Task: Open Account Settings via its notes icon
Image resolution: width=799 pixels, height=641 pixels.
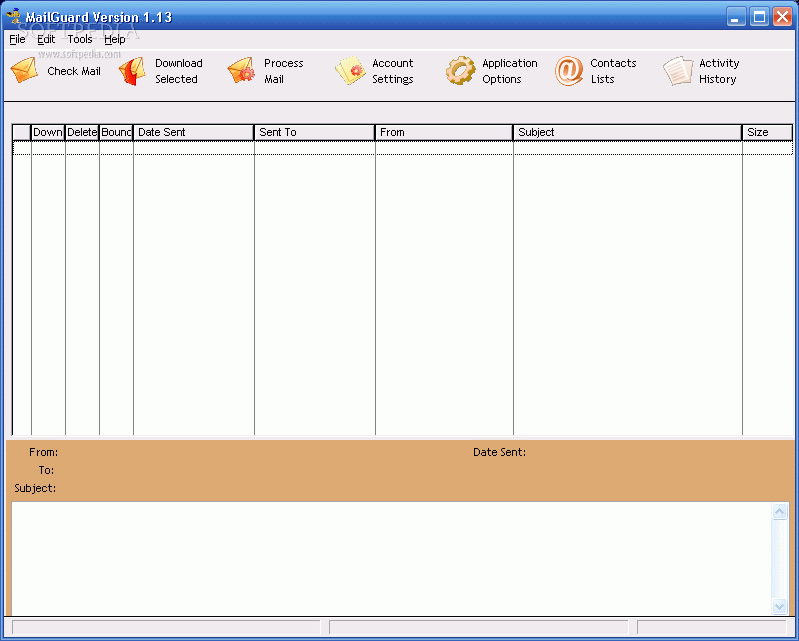Action: (351, 70)
